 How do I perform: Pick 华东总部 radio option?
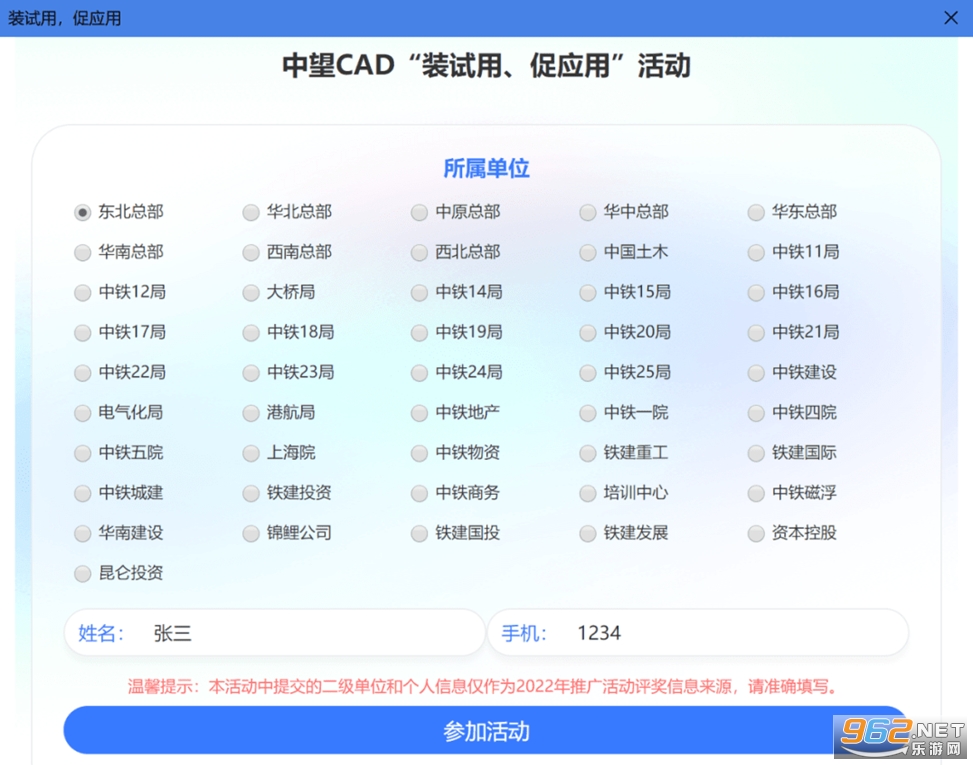[x=756, y=213]
